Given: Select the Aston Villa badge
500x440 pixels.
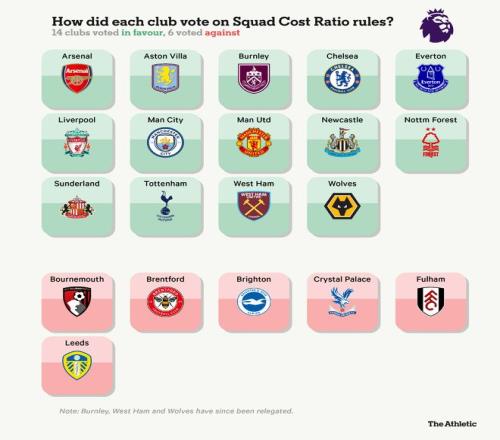Looking at the screenshot, I should click(x=165, y=78).
